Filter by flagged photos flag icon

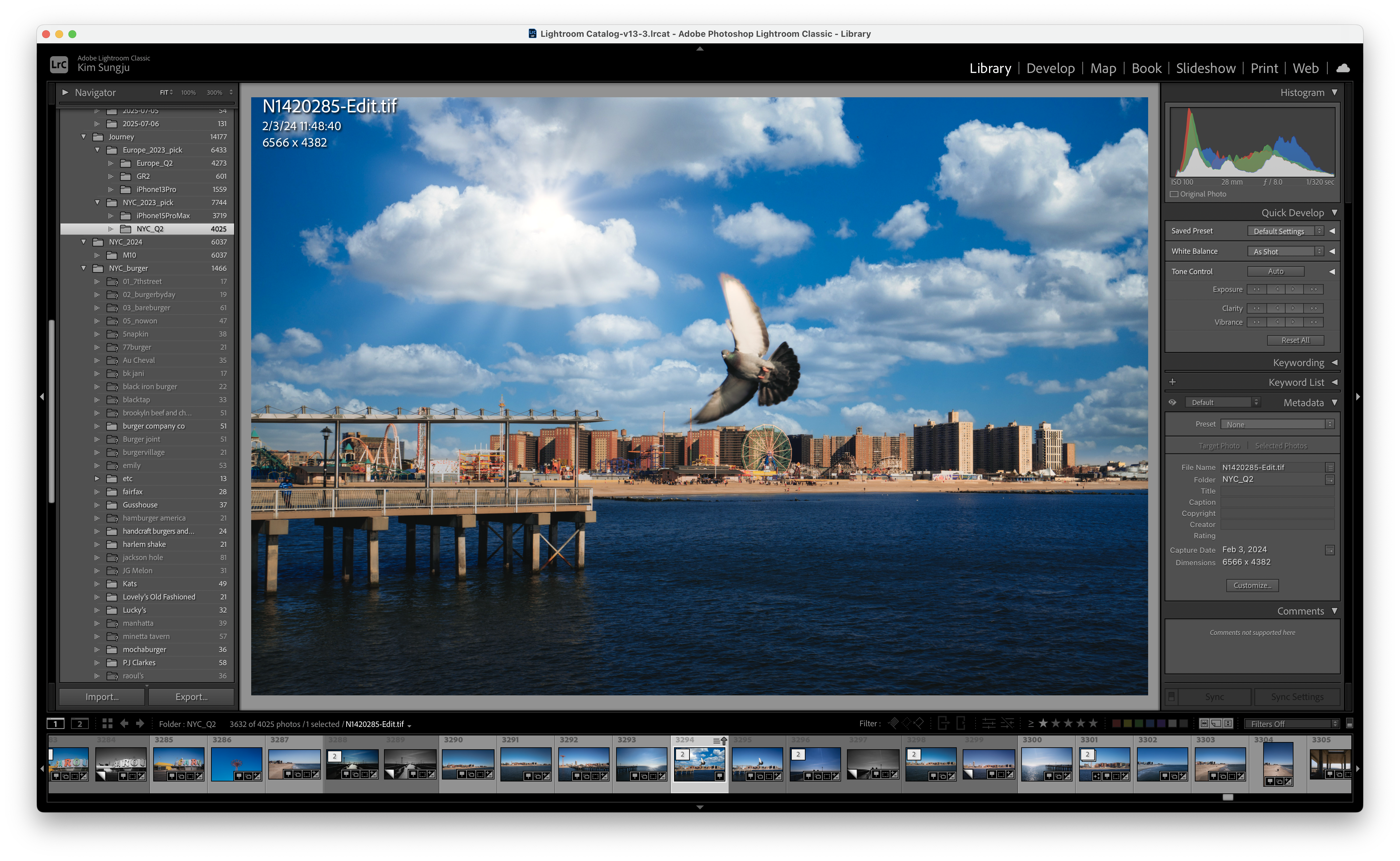(x=893, y=723)
